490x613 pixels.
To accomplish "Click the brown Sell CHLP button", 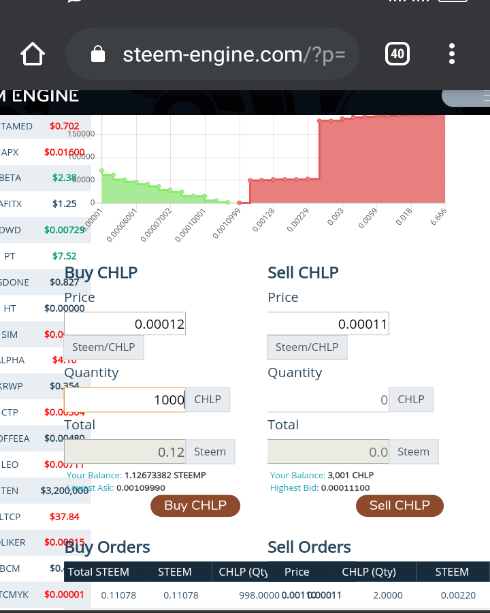I will 400,505.
